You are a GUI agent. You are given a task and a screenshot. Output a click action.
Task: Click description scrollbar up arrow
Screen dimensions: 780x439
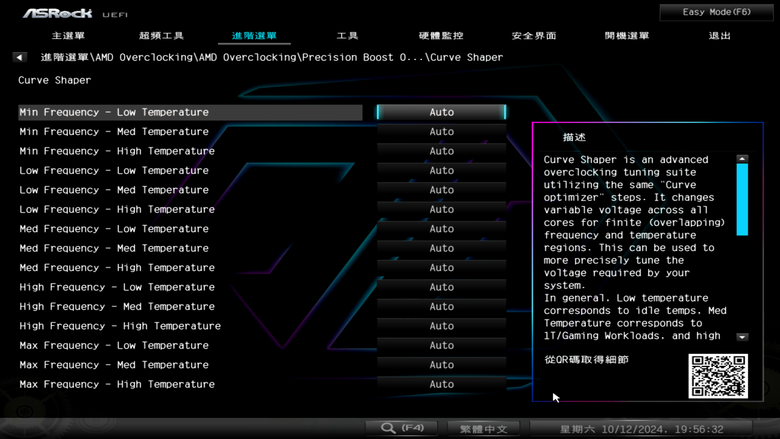[x=742, y=159]
